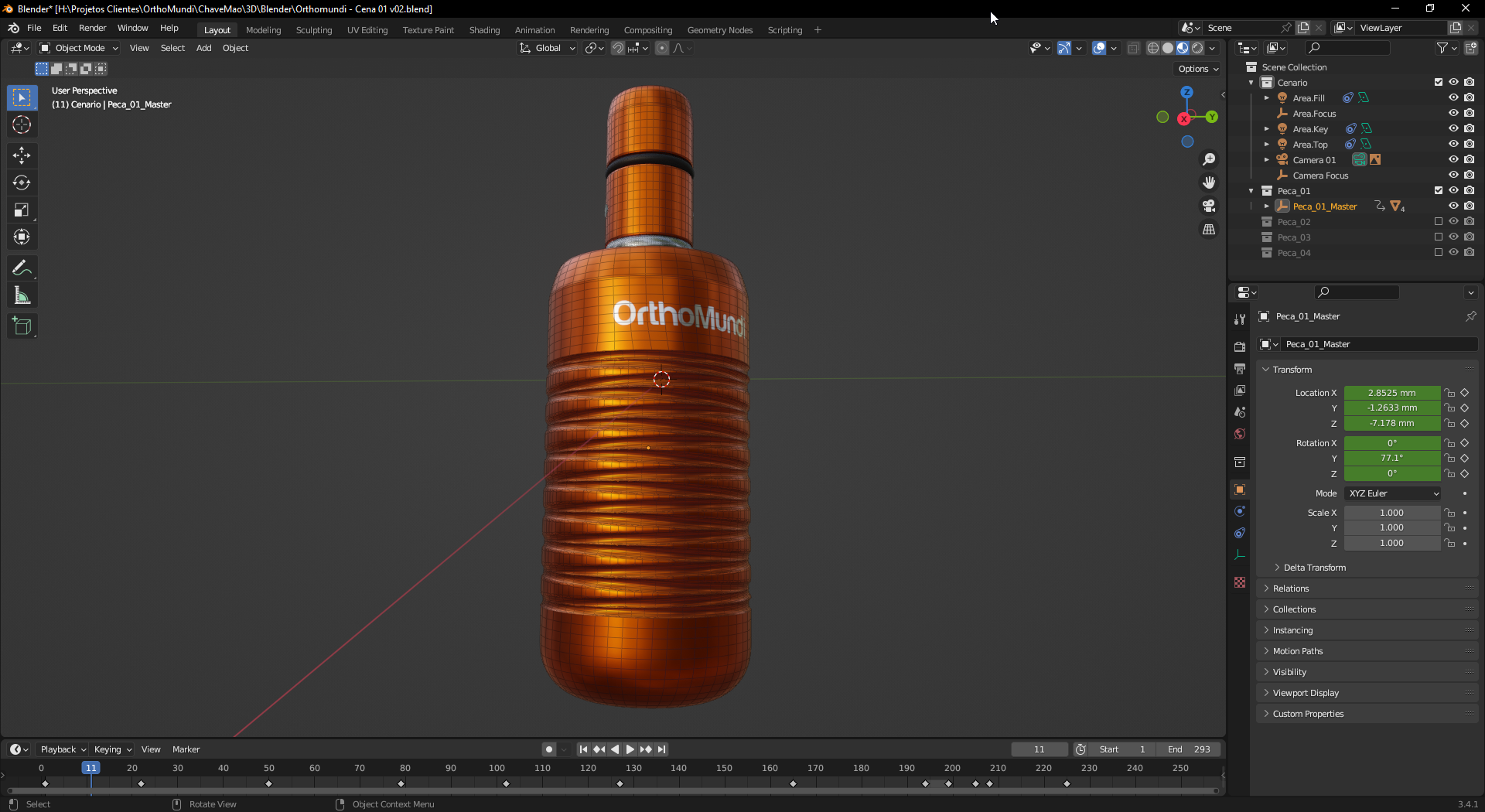Enable the Peca_03 collection checkbox
Screen dimensions: 1485x812
[x=1439, y=237]
